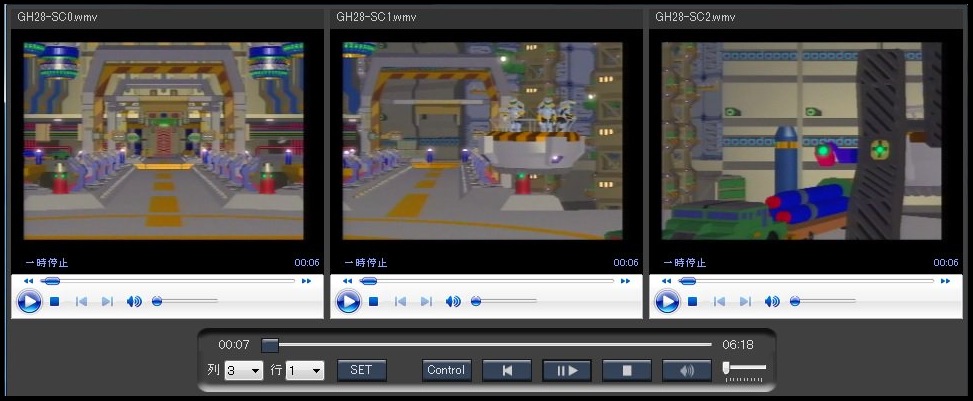Click the GH28-SC0.wmv title text
The image size is (973, 401).
tap(57, 17)
